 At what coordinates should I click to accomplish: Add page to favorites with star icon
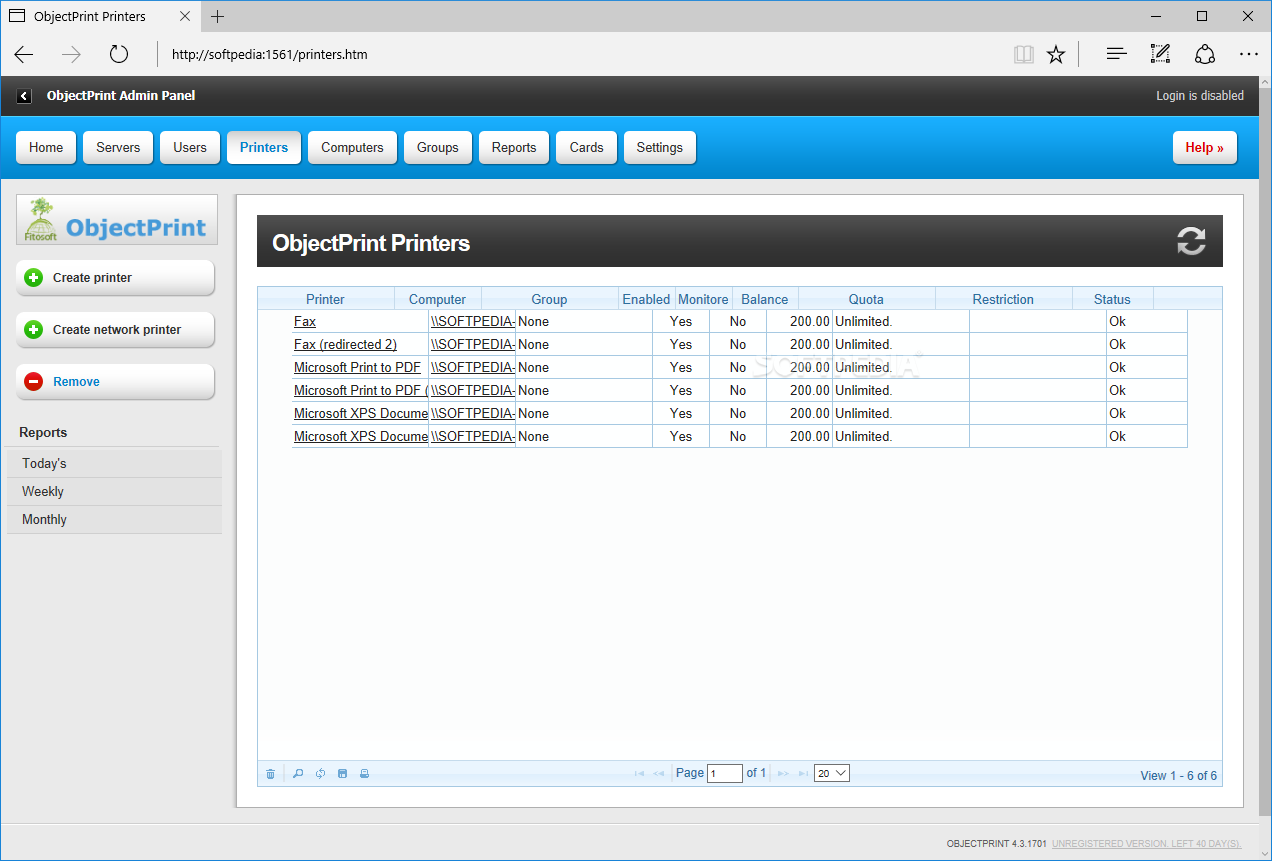point(1056,54)
